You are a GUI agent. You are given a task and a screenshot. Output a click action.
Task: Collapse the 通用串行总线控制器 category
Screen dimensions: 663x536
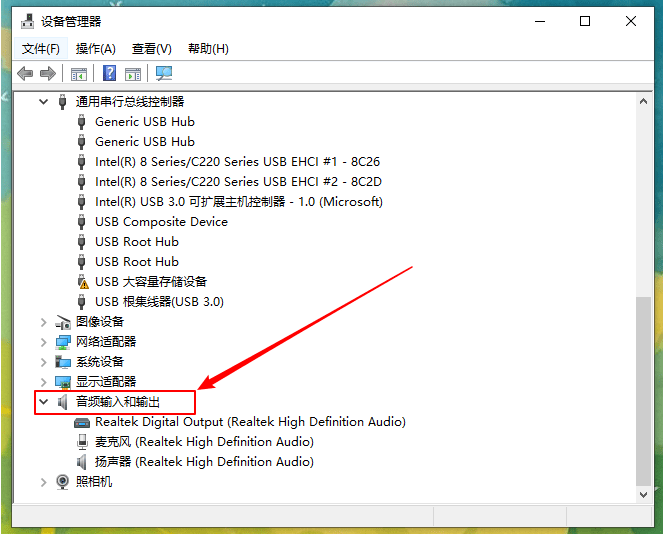coord(43,102)
